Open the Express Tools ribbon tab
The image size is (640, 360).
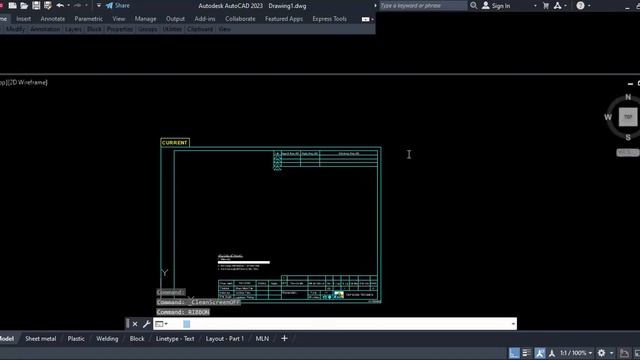(x=329, y=19)
